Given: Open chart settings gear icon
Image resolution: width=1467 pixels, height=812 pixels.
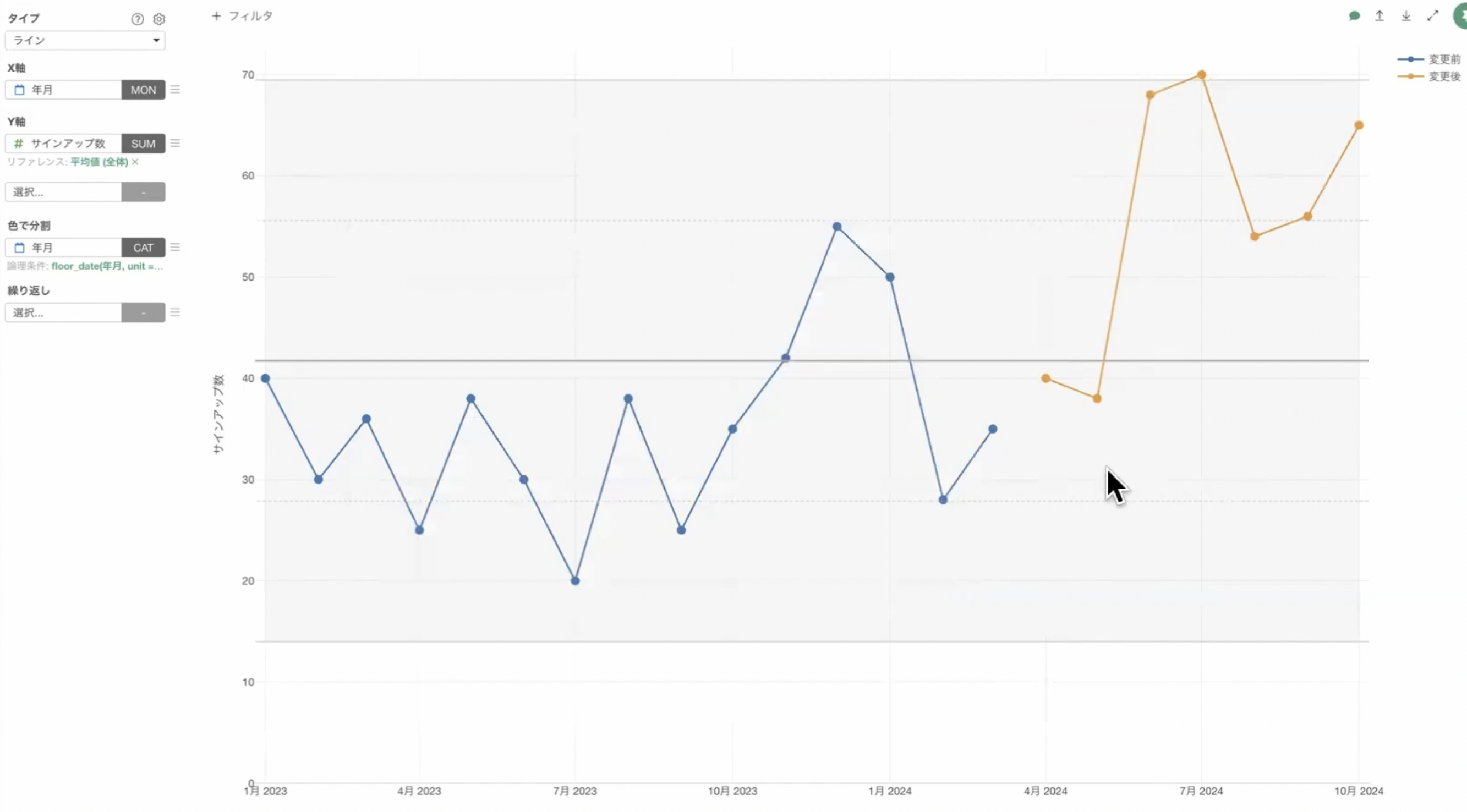Looking at the screenshot, I should pyautogui.click(x=159, y=19).
